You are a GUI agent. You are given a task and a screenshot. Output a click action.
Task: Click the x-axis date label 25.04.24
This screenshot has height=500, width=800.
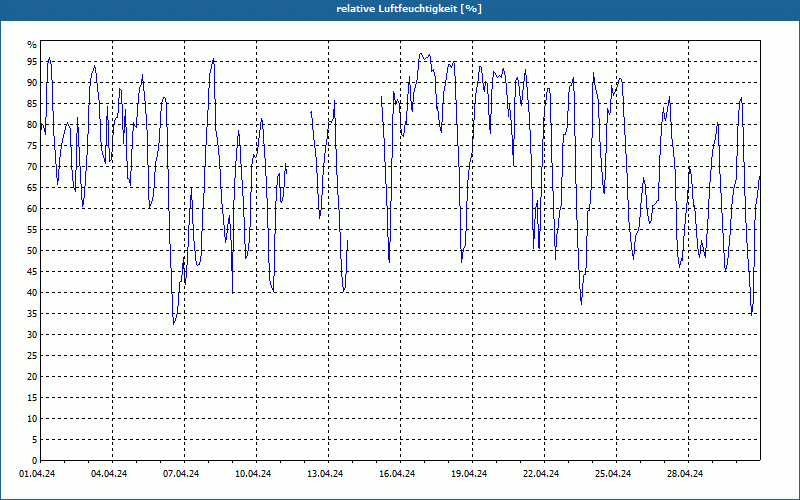612,474
